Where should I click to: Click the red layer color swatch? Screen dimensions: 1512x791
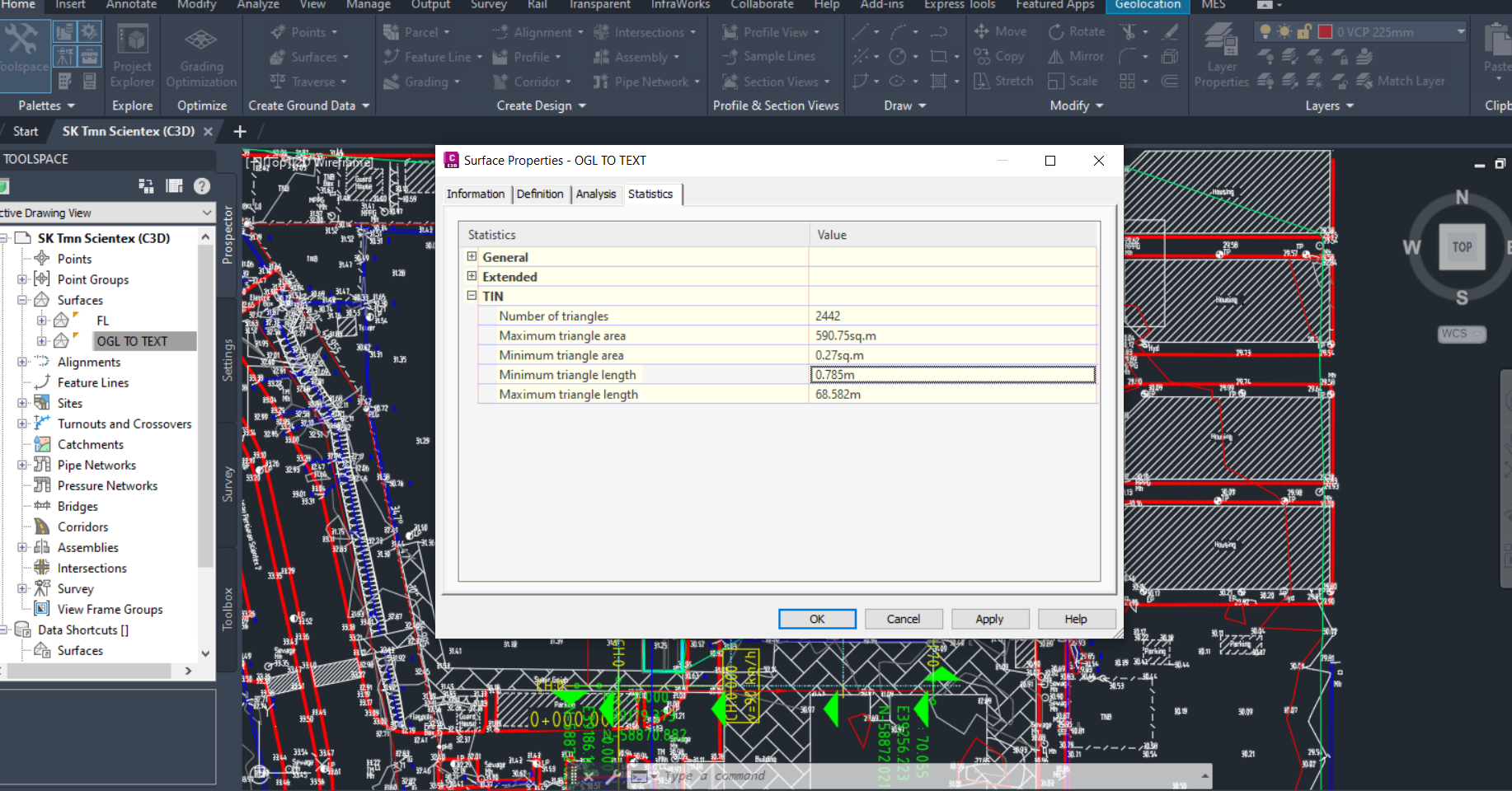click(x=1325, y=32)
